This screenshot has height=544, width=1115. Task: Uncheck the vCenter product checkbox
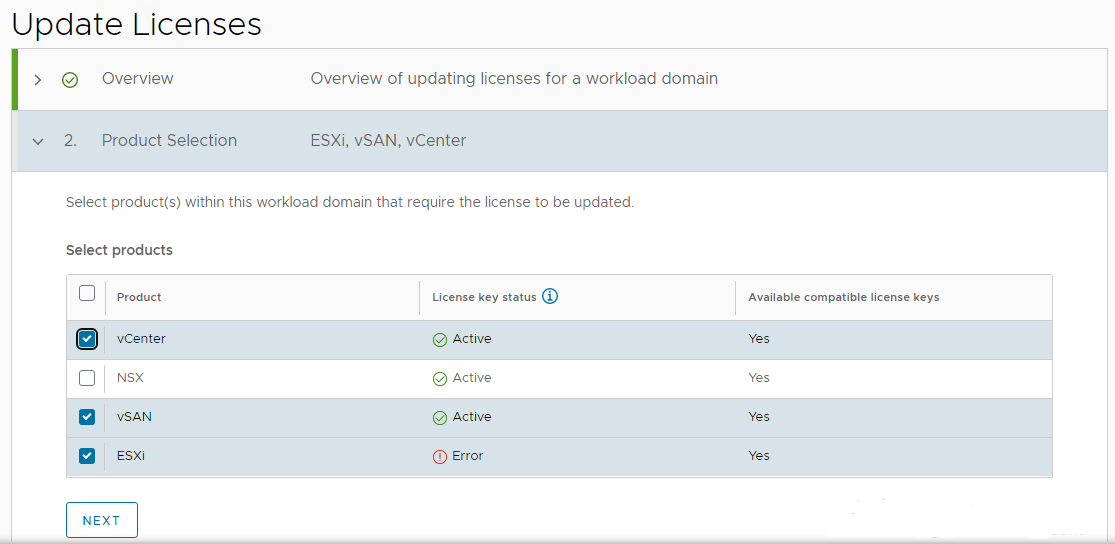87,339
